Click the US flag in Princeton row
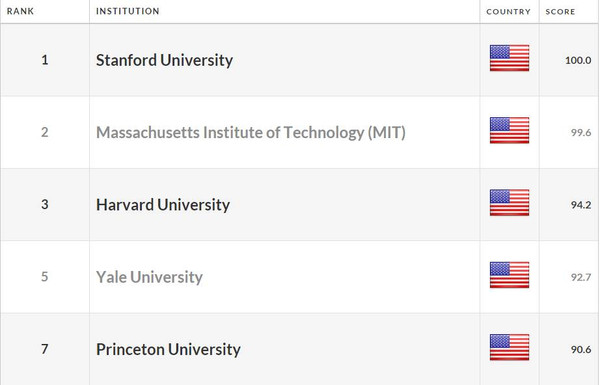 tap(509, 347)
